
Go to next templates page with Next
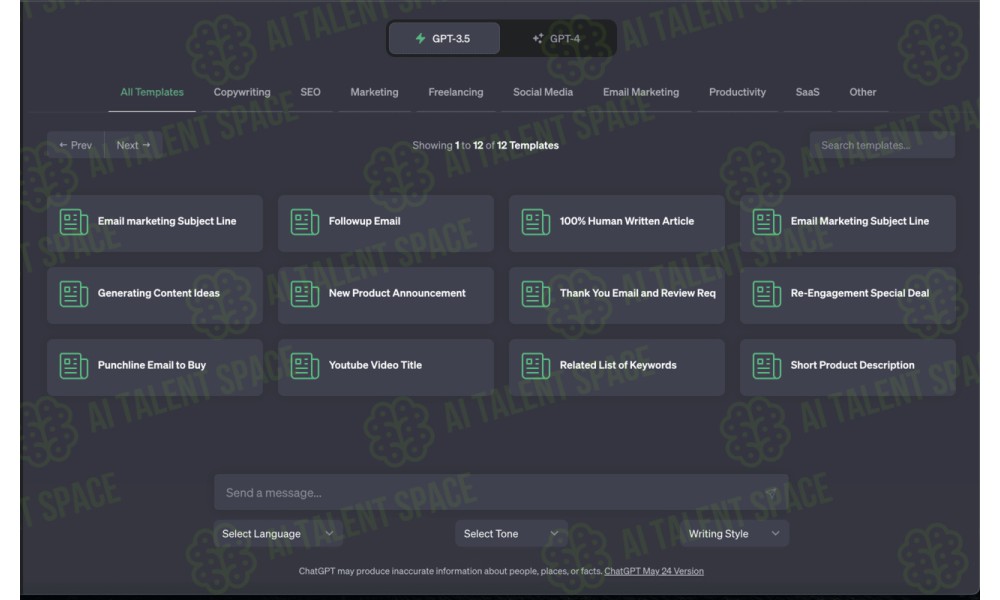click(x=133, y=145)
